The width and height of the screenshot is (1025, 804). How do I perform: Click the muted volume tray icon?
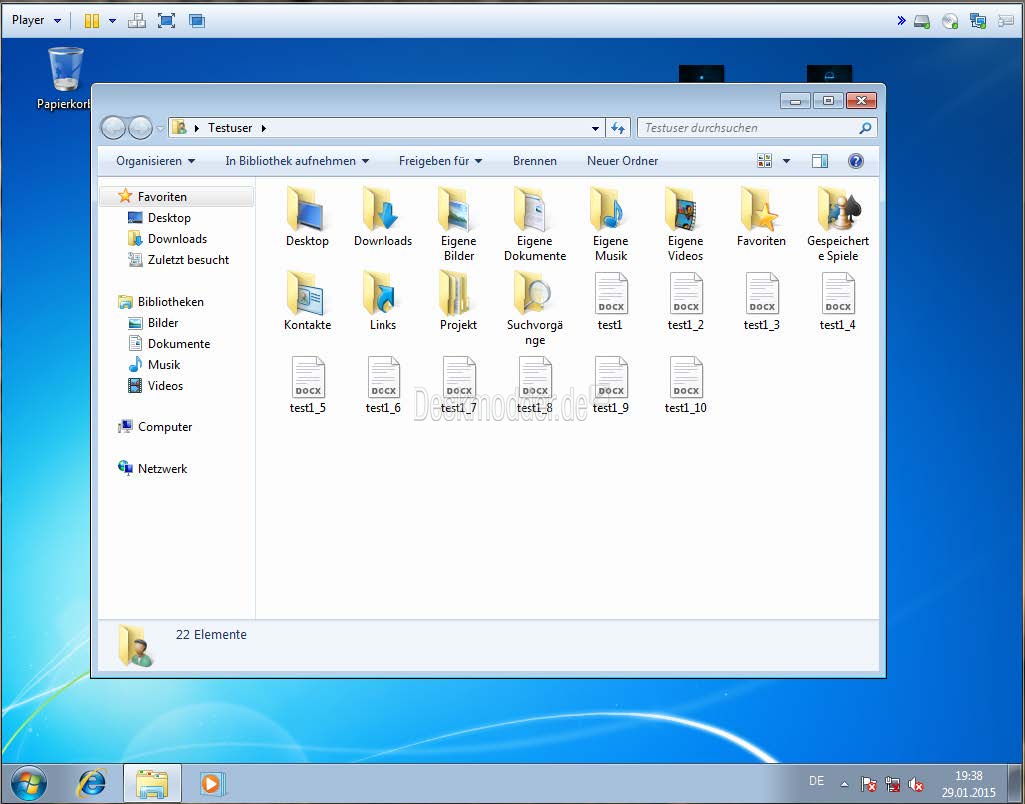coord(916,784)
